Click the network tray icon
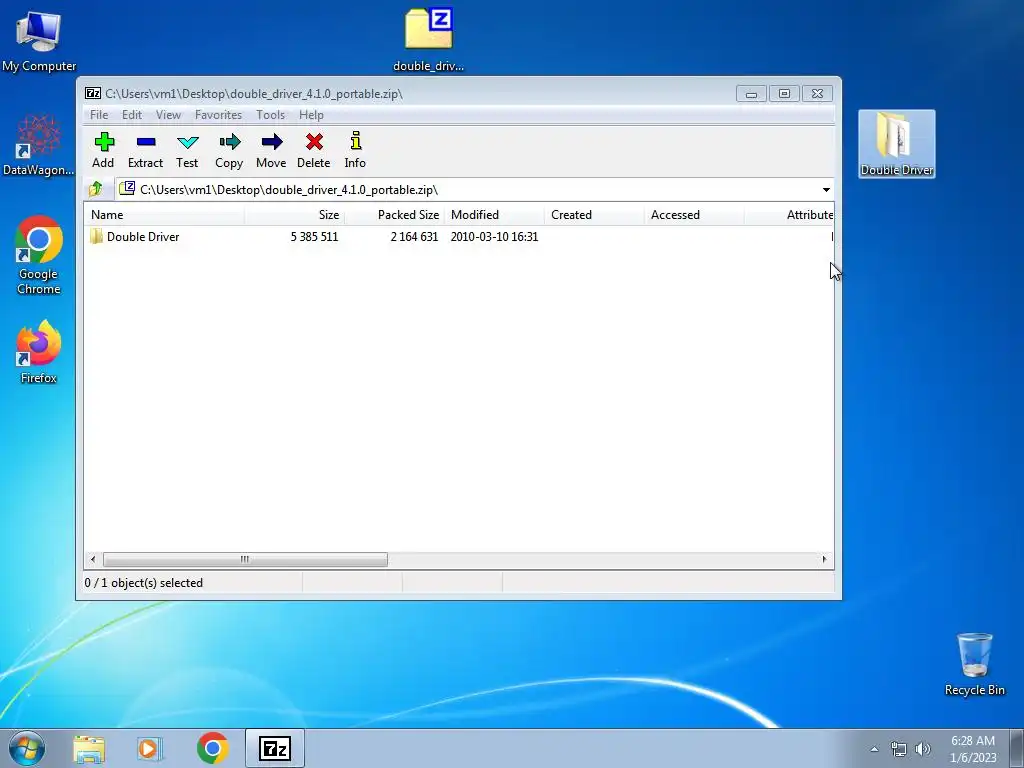This screenshot has height=768, width=1024. 899,749
